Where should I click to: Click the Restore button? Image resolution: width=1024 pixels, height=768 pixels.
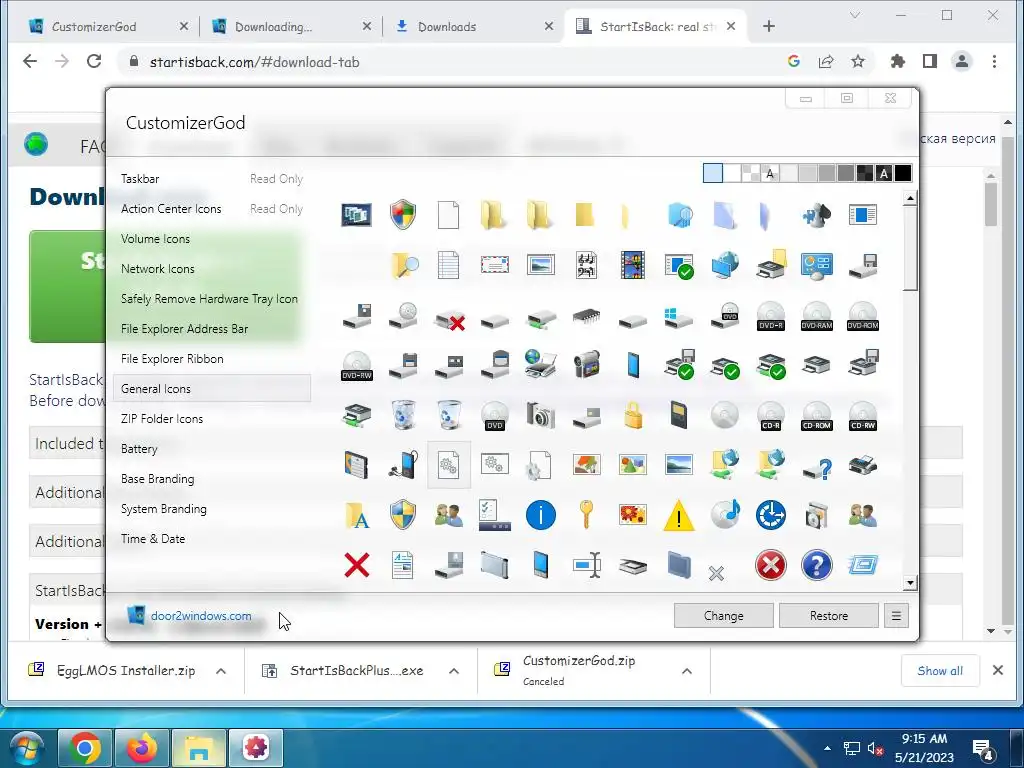coord(829,616)
